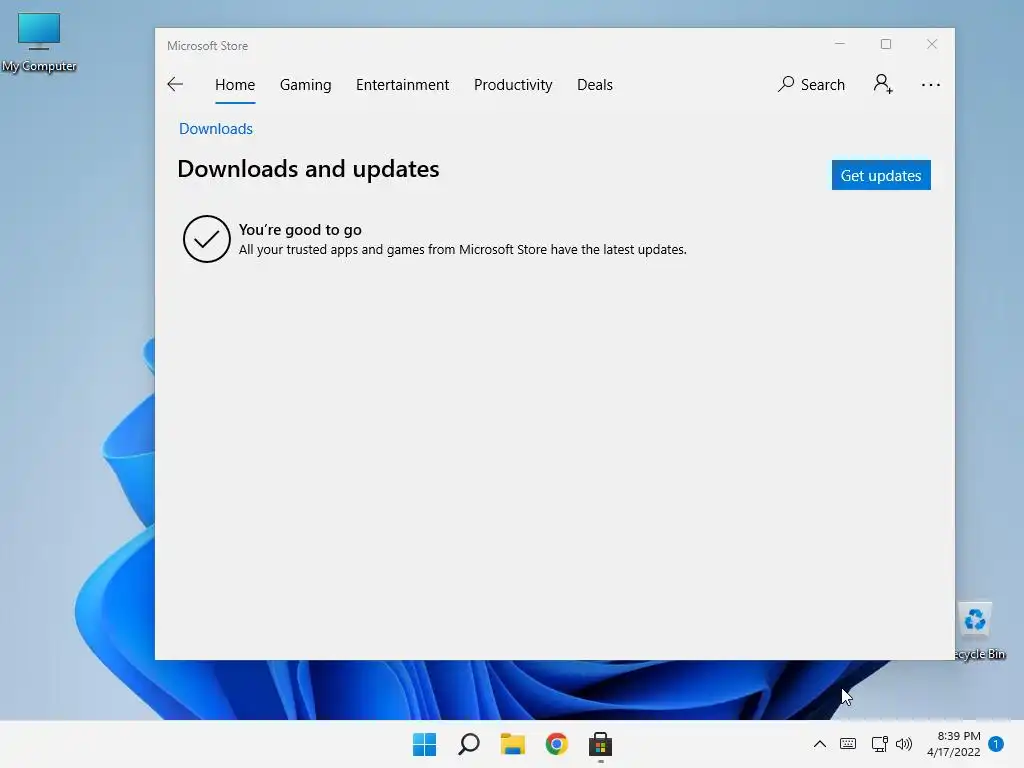Open the notification badge showing 1
Screen dimensions: 1024x768
click(996, 744)
